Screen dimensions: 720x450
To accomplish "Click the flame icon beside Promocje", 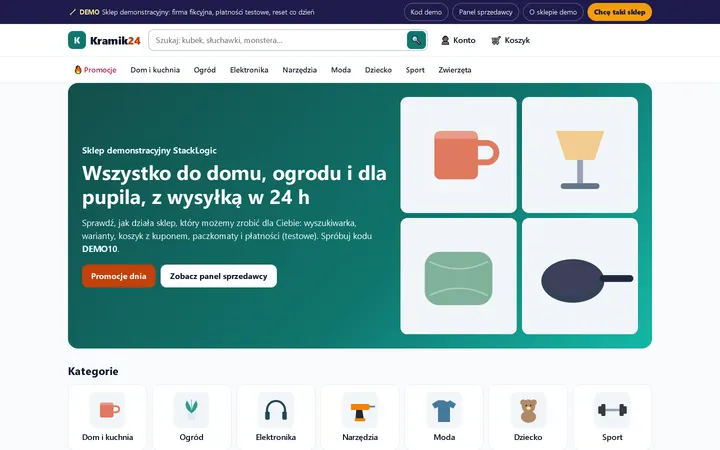I will point(78,70).
